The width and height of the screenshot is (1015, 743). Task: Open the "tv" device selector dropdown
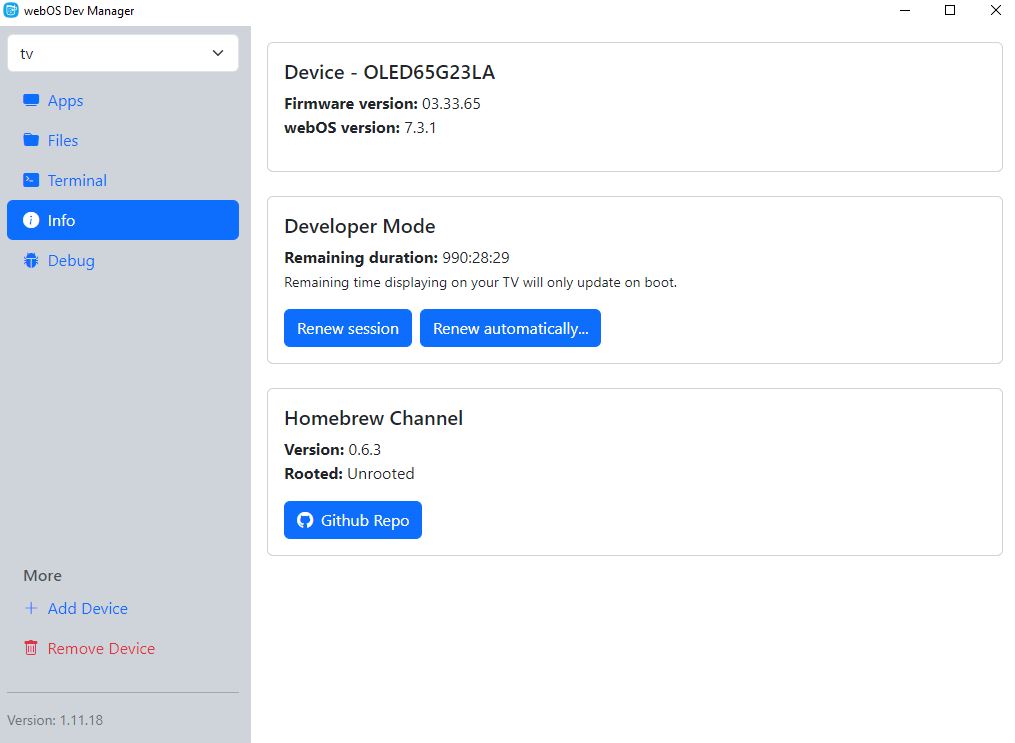point(122,54)
